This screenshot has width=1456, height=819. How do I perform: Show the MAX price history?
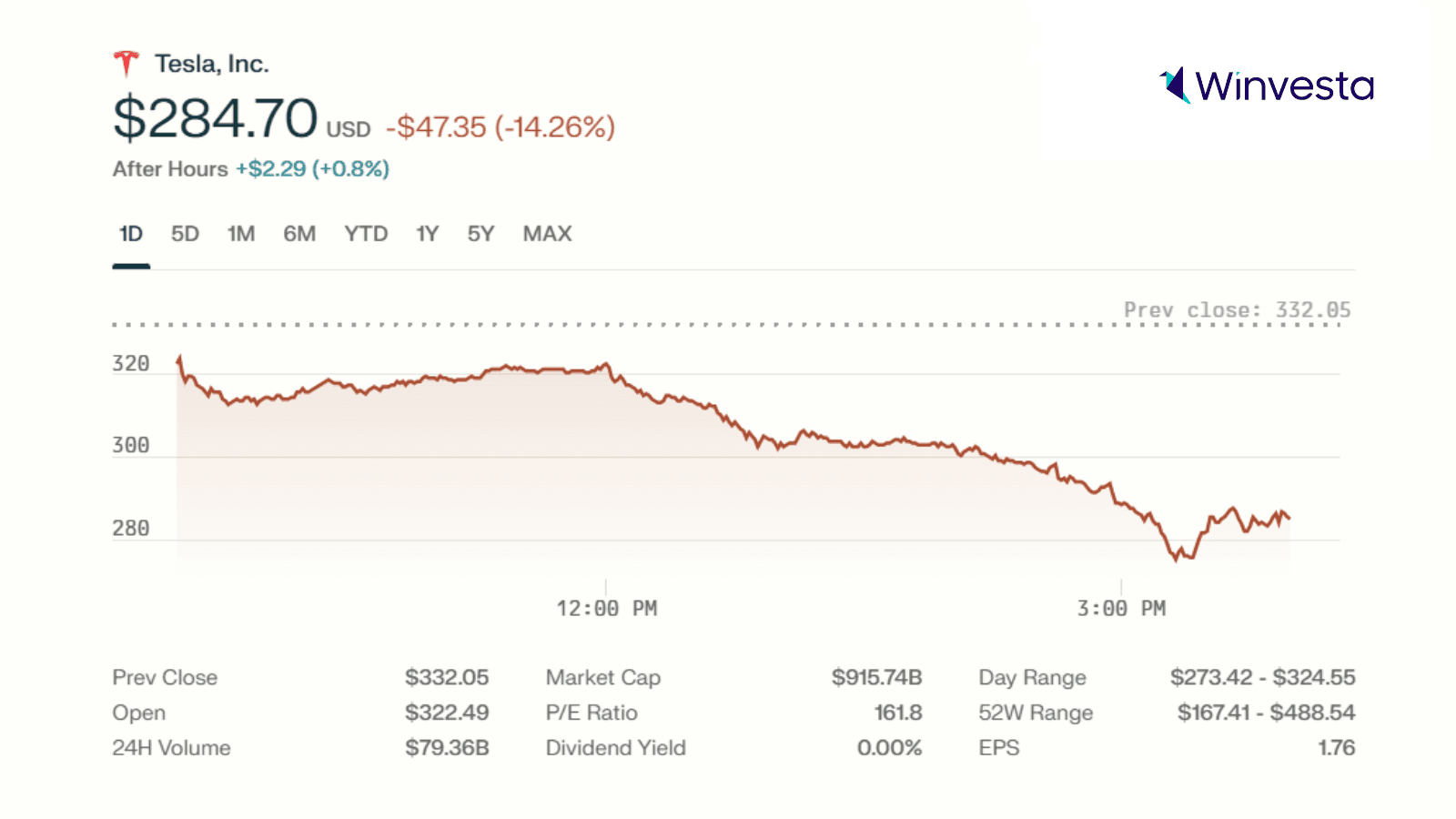(x=547, y=234)
